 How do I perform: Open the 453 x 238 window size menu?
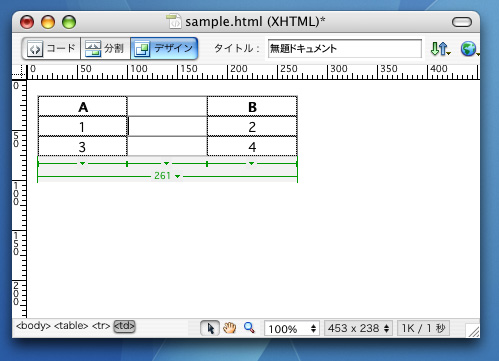[358, 329]
